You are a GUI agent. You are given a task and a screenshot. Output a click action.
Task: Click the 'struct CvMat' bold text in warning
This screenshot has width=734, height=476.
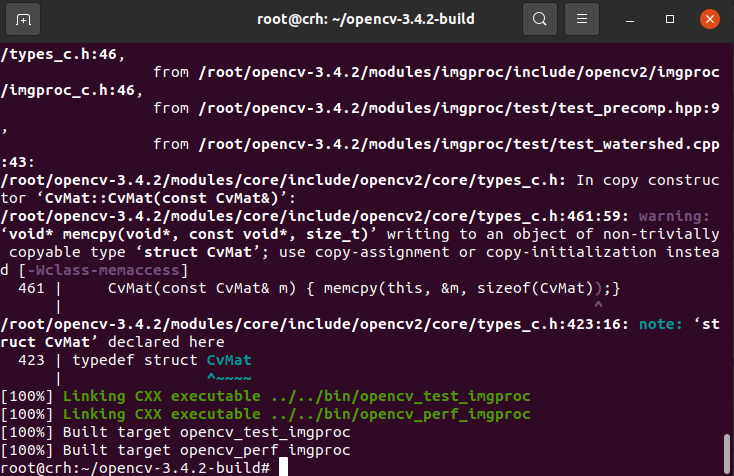[198, 252]
